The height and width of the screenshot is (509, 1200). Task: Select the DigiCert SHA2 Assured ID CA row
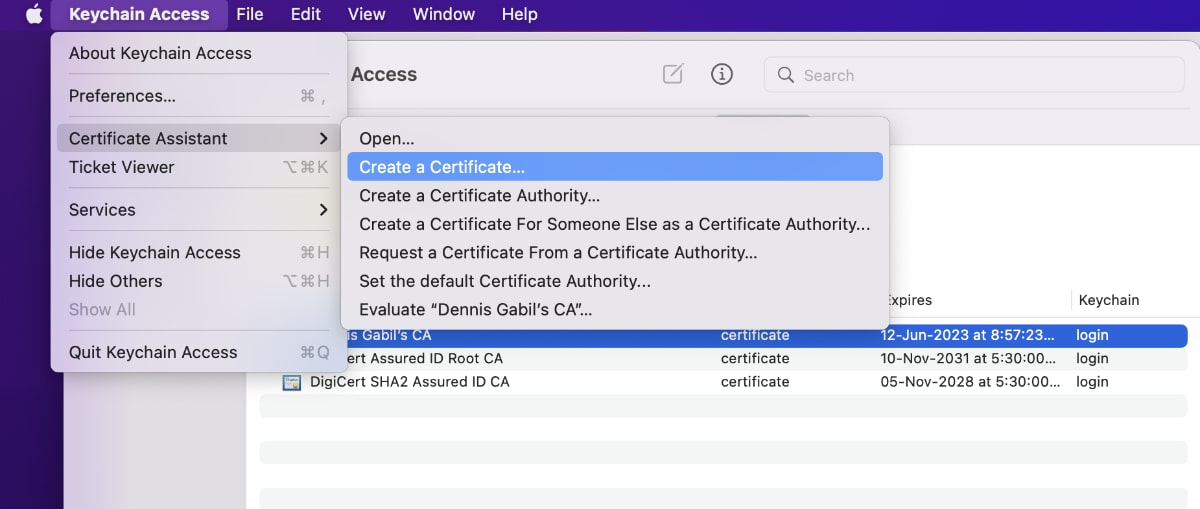[500, 382]
